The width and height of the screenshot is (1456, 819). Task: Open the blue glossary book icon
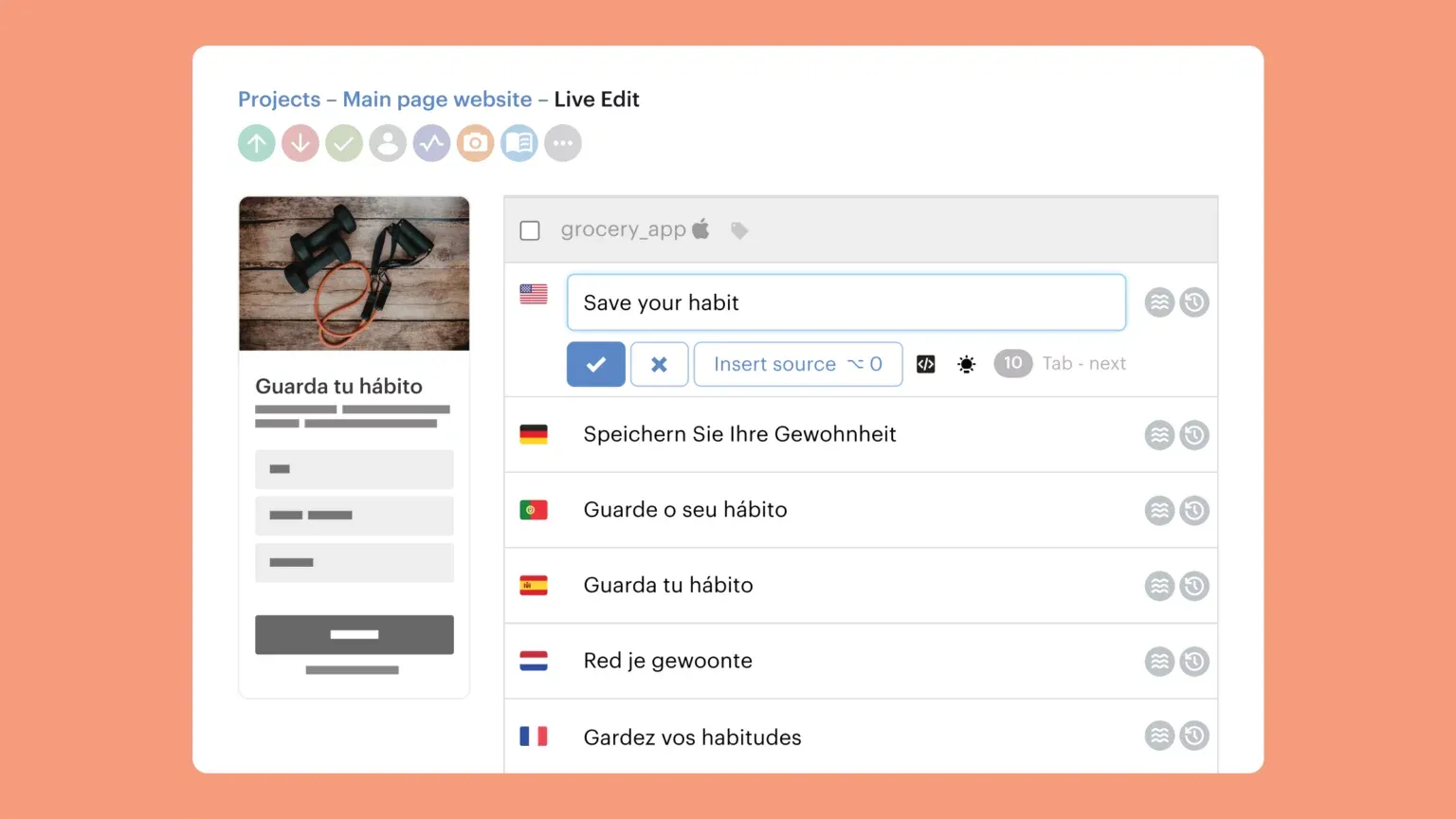tap(519, 143)
